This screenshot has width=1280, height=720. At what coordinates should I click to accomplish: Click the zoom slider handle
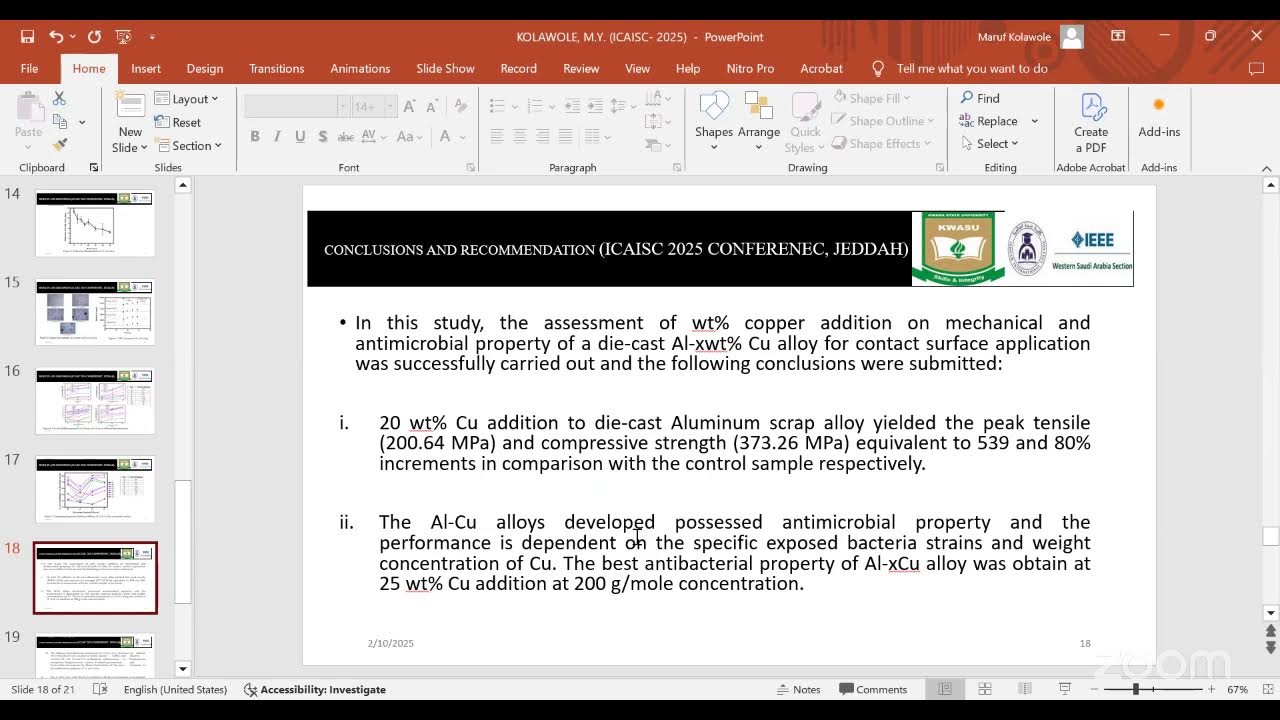click(1136, 689)
